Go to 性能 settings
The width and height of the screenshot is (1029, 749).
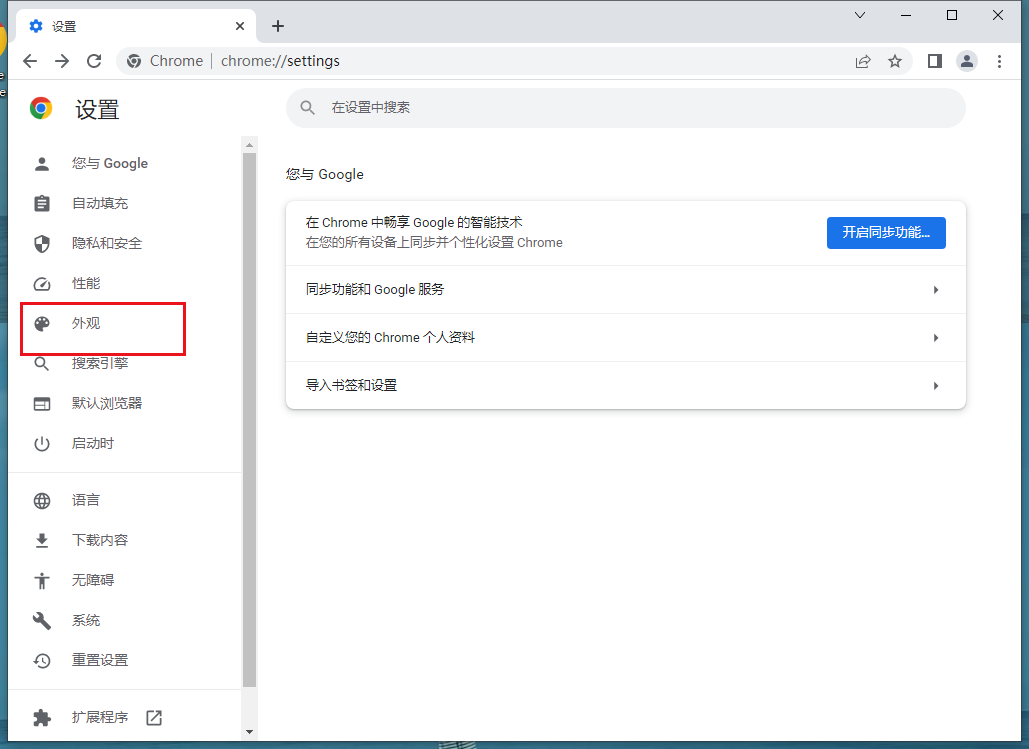(x=86, y=284)
